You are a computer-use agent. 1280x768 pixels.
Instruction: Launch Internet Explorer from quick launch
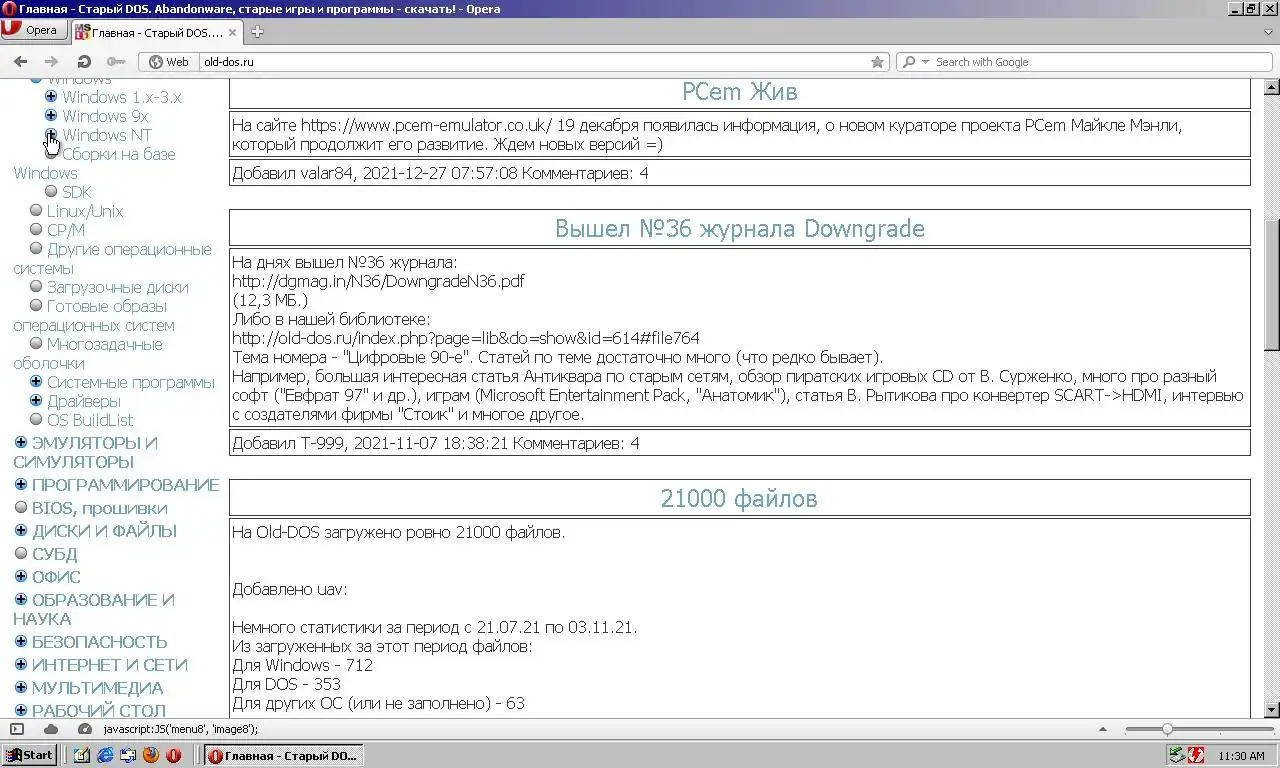pos(105,755)
